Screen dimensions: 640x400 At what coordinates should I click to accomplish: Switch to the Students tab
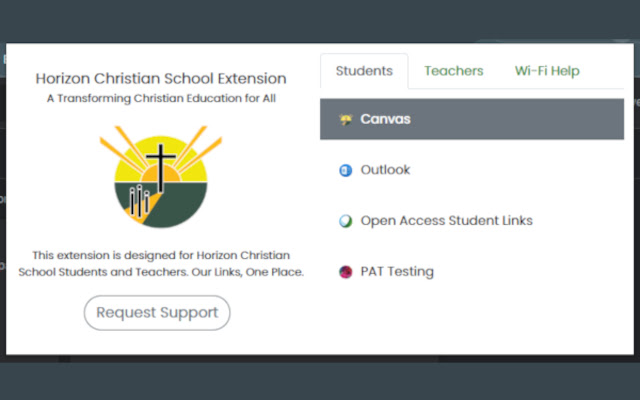pos(364,71)
